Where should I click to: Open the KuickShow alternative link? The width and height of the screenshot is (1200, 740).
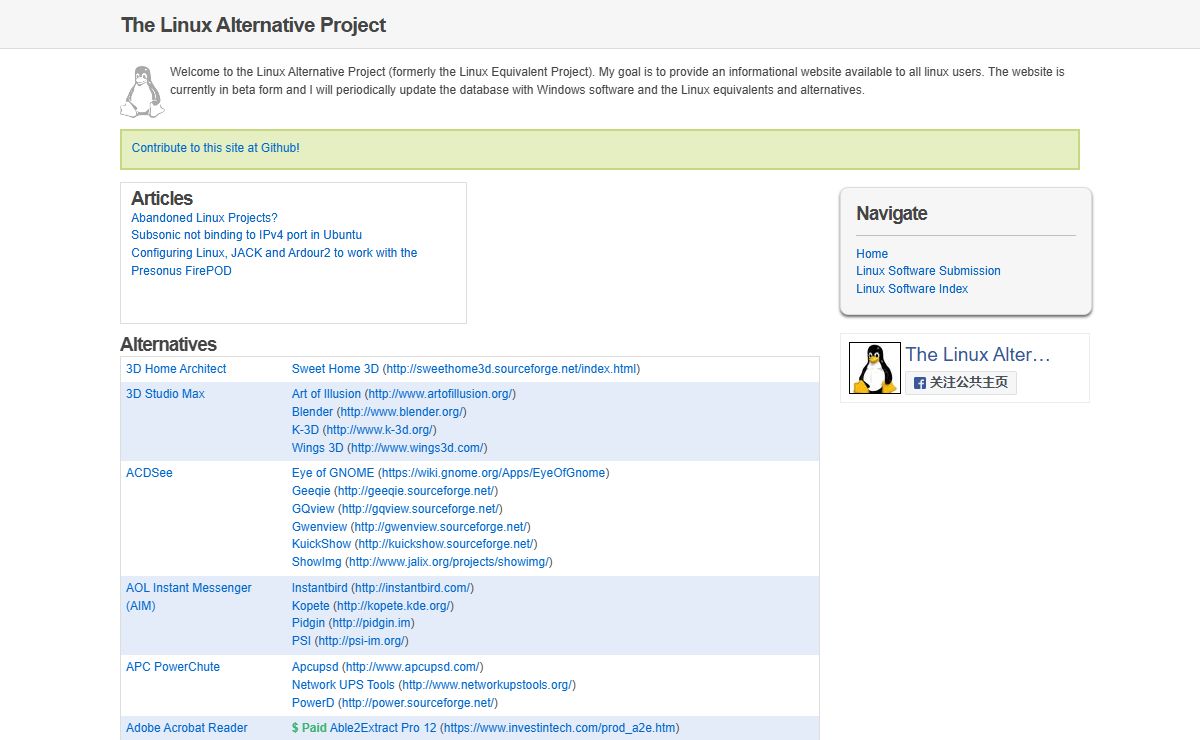tap(321, 544)
